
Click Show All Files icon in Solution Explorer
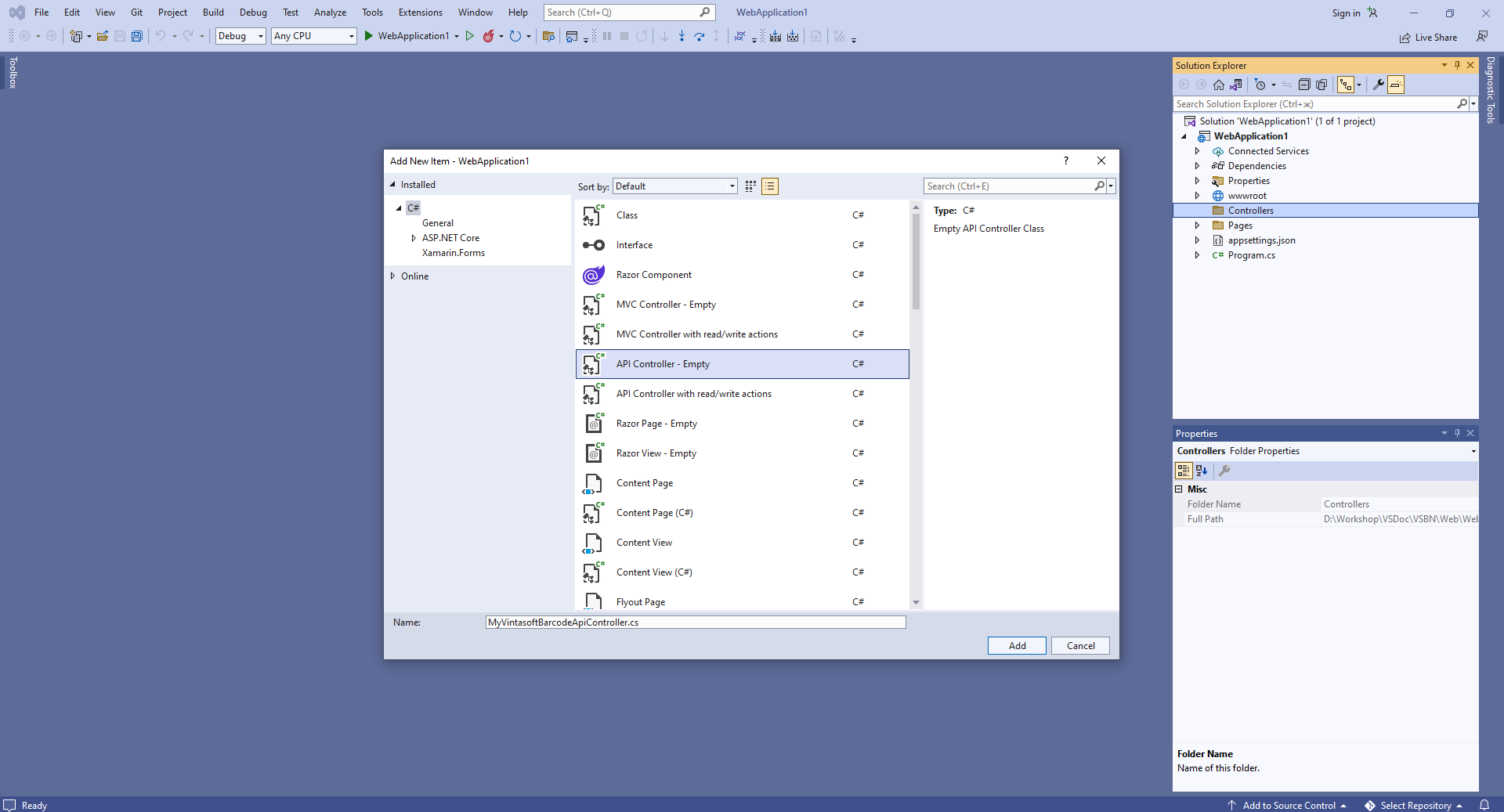[x=1321, y=85]
